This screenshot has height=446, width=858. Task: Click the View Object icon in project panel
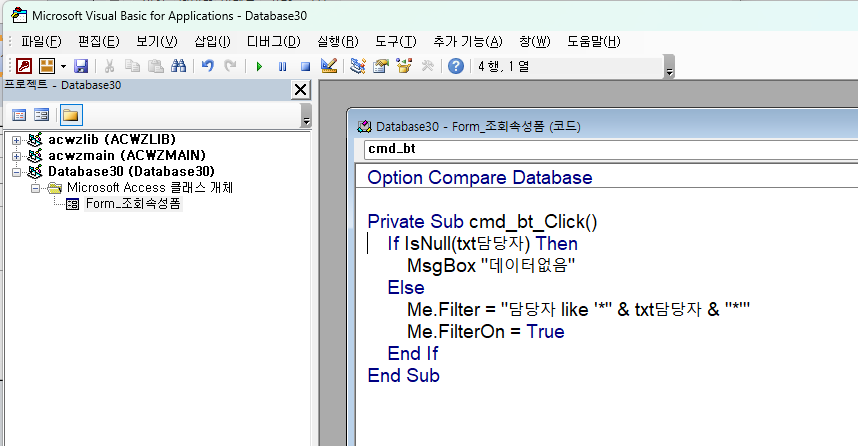(42, 115)
